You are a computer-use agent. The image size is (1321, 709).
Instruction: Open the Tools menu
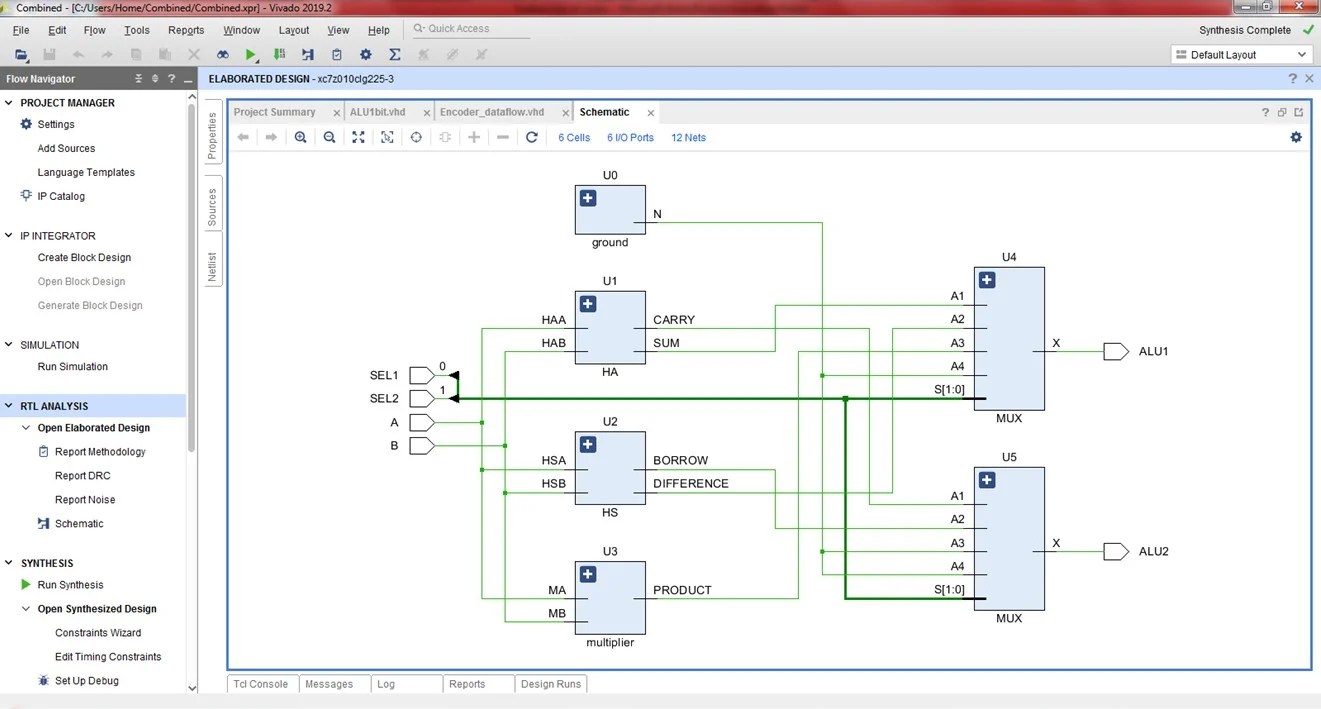pos(136,30)
